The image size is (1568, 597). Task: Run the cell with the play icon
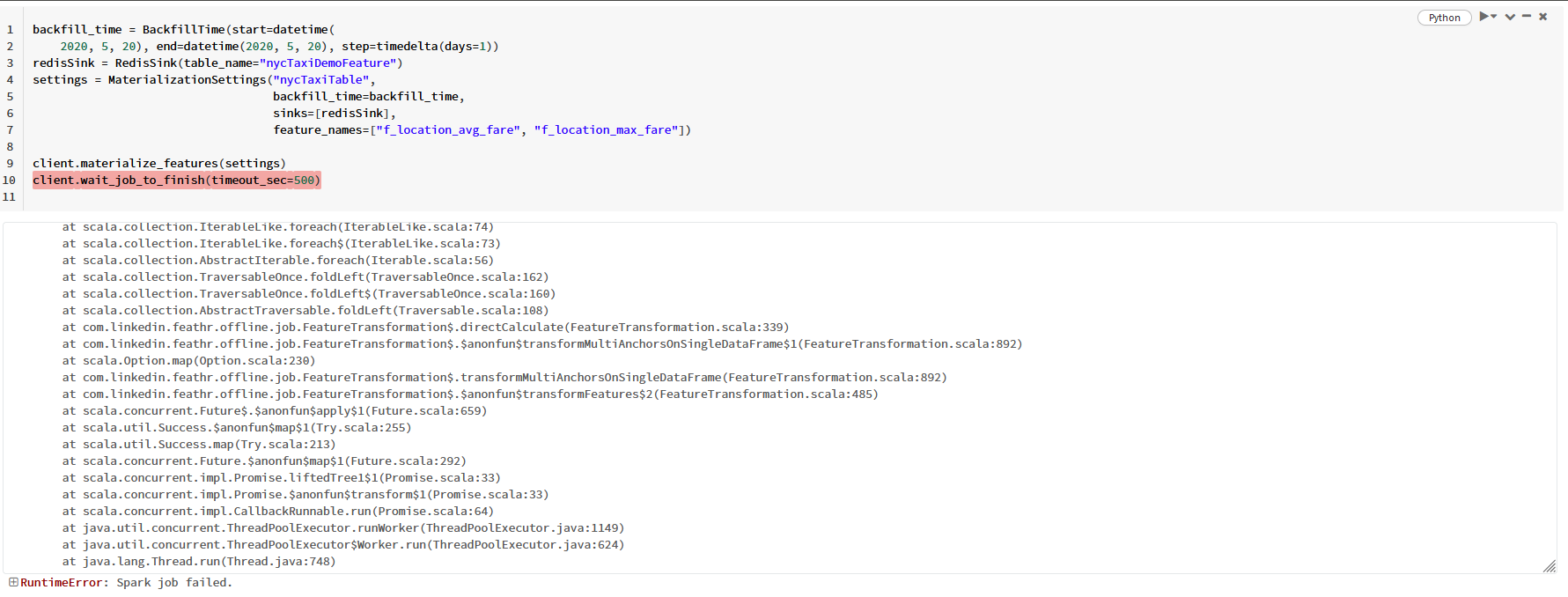1484,17
